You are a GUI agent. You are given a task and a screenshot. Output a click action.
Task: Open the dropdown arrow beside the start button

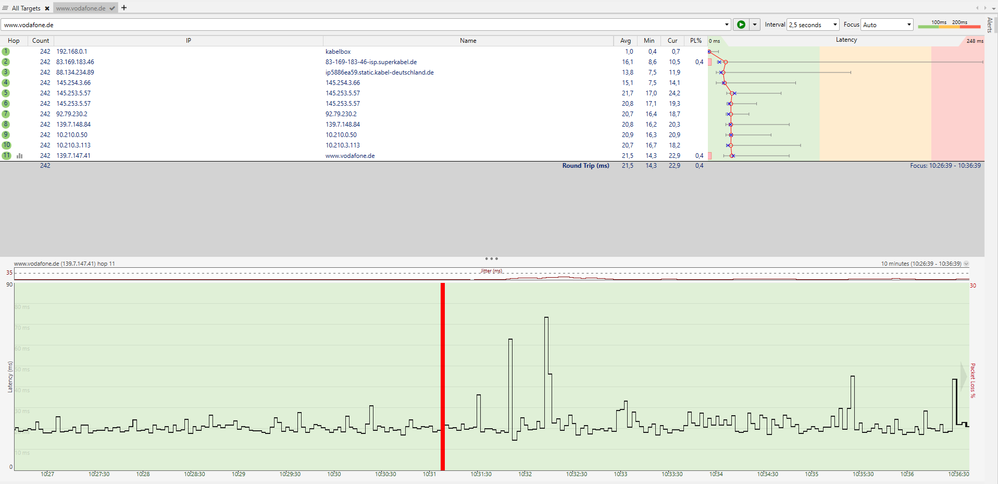[x=755, y=24]
